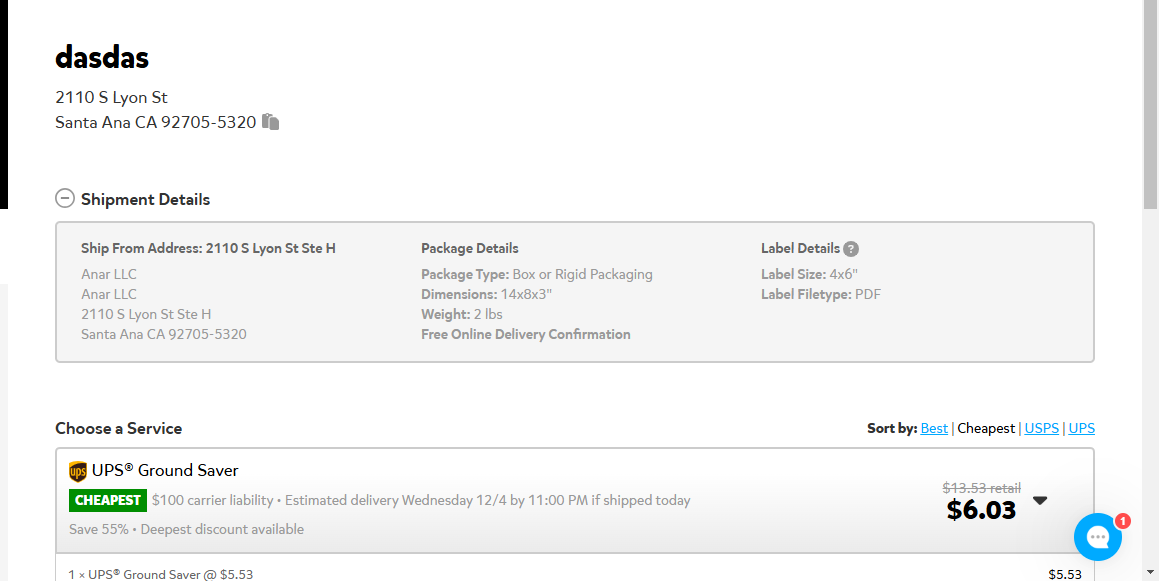Collapse Shipment Details with minus circle icon
This screenshot has width=1159, height=581.
coord(65,198)
